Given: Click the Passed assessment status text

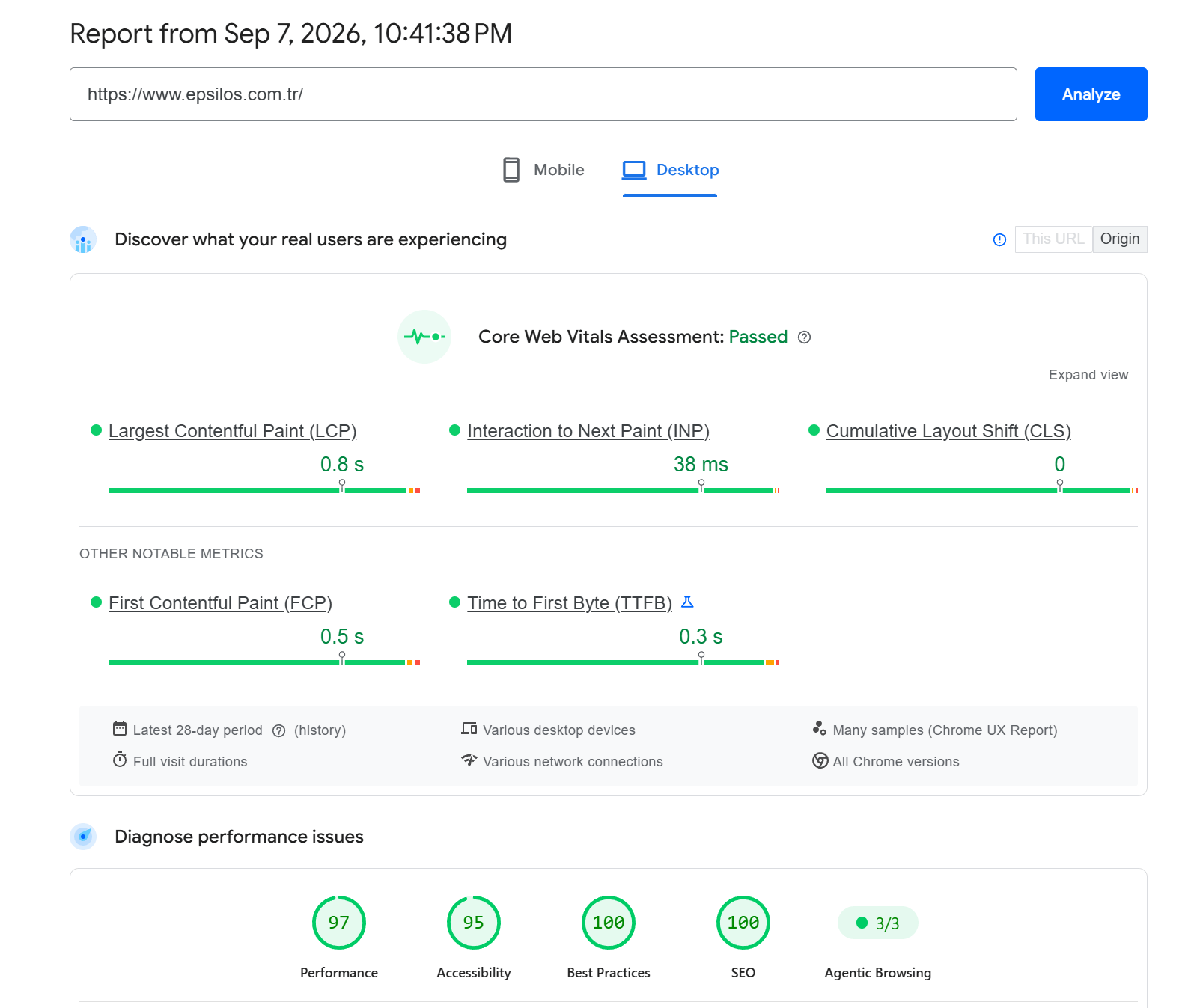Looking at the screenshot, I should point(758,337).
